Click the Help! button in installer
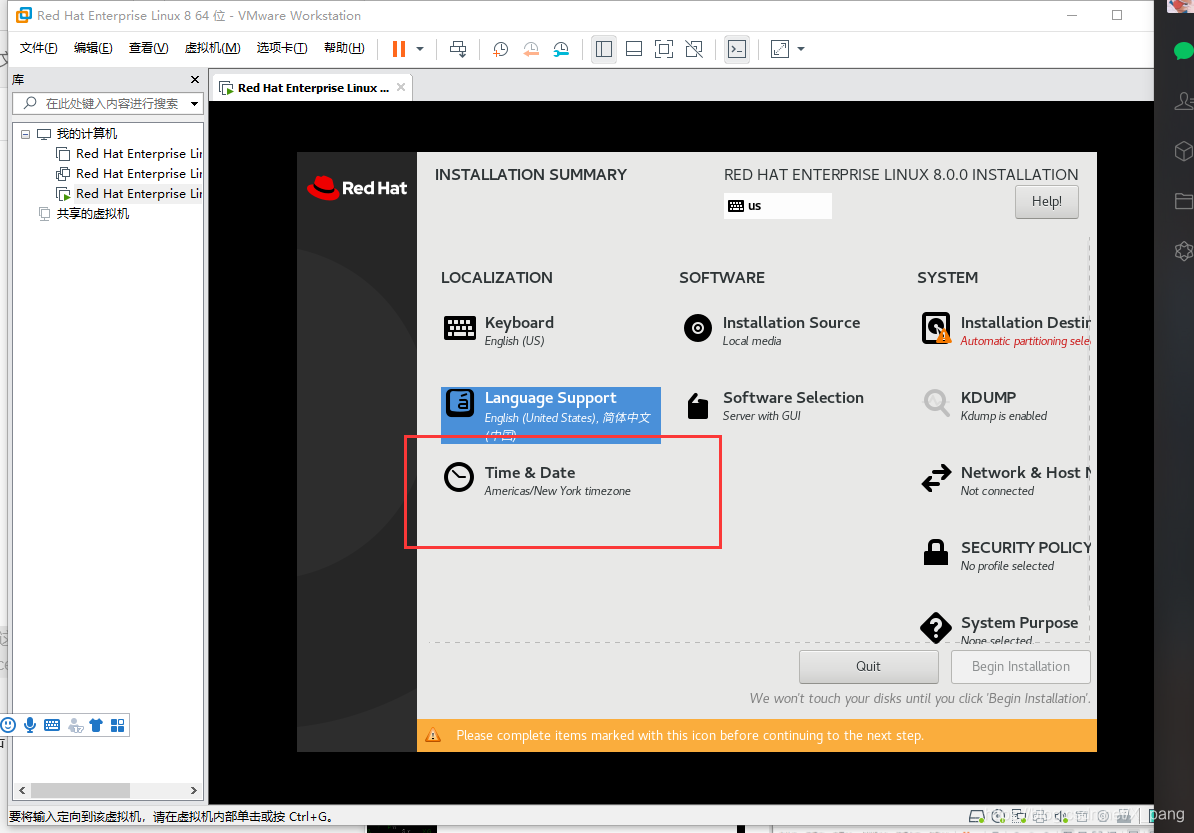 [1046, 202]
